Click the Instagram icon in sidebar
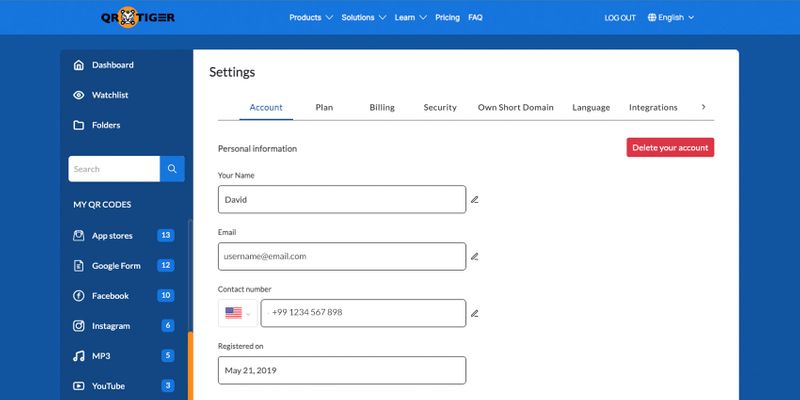Screen dimensions: 800x400 click(79, 326)
